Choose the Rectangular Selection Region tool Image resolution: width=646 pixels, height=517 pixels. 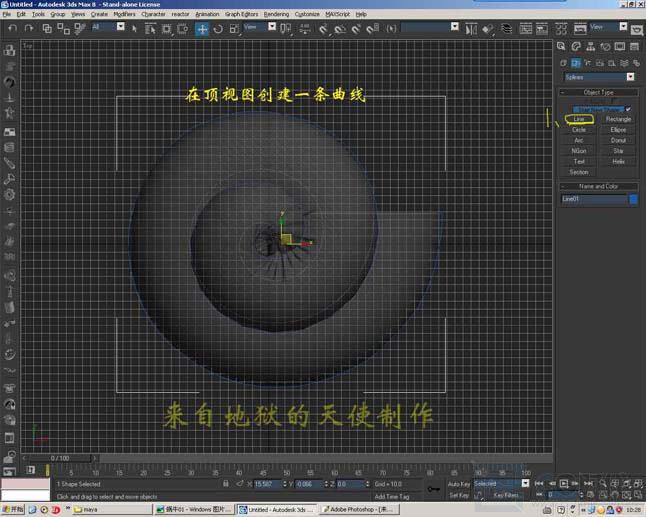(166, 29)
